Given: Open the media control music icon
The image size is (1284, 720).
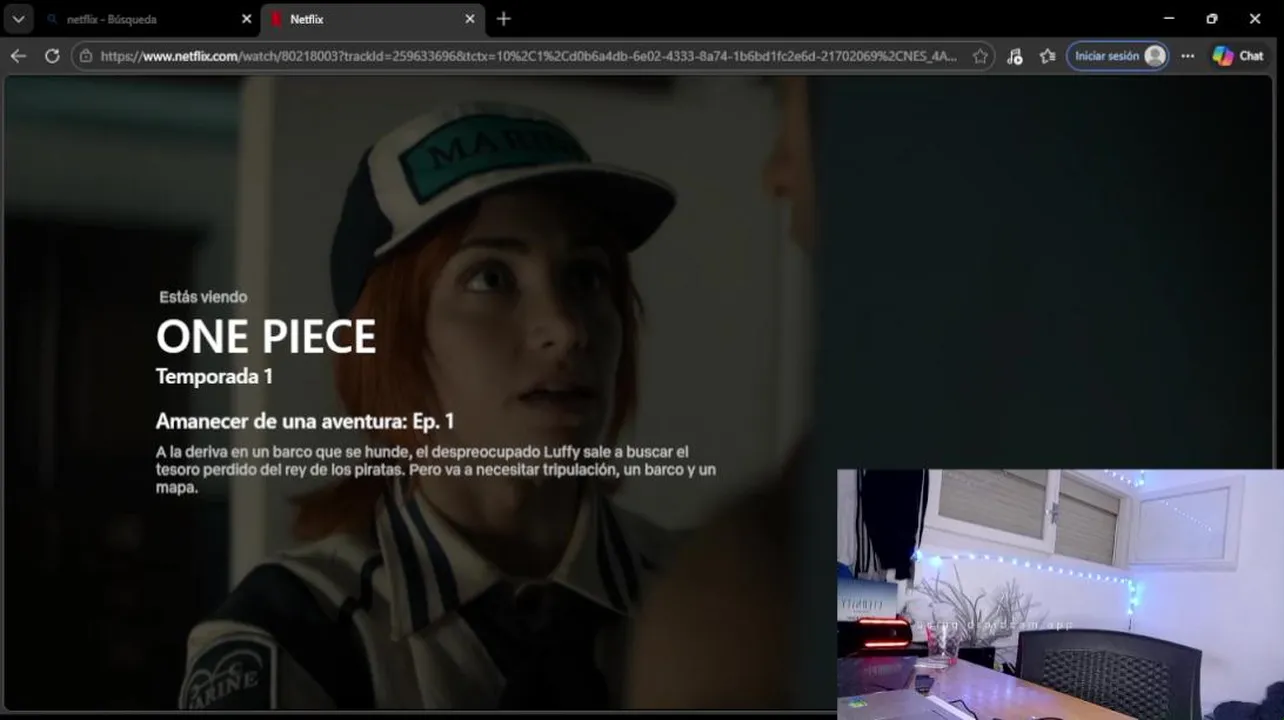Looking at the screenshot, I should point(1014,56).
